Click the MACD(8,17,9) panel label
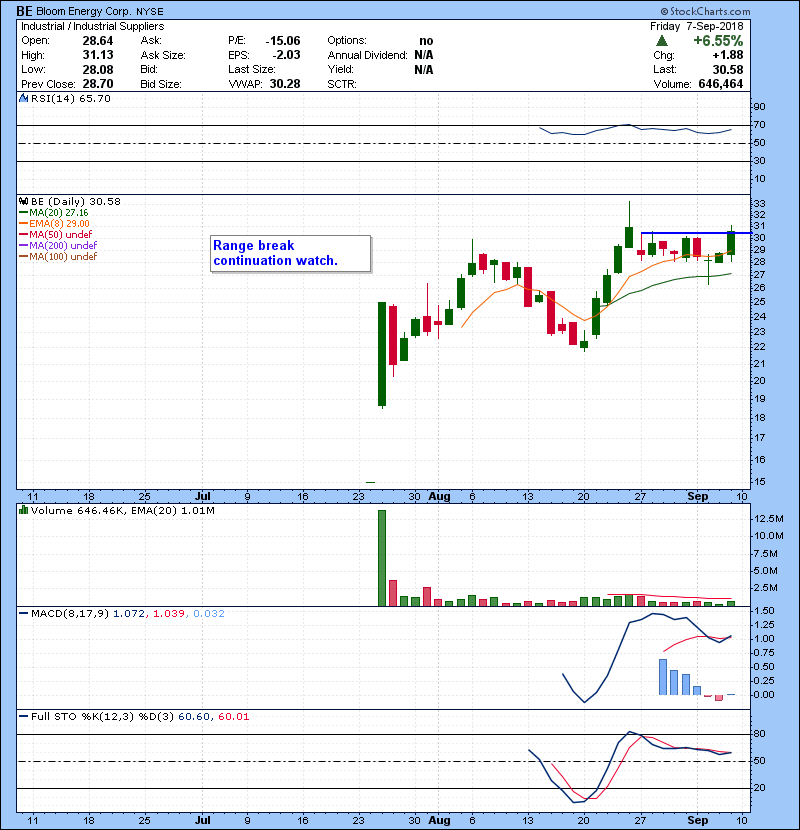The image size is (800, 830). pyautogui.click(x=70, y=614)
